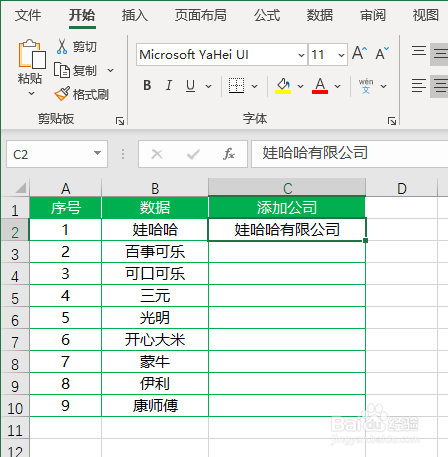Click cell B2 containing 娃哈哈

tap(155, 230)
